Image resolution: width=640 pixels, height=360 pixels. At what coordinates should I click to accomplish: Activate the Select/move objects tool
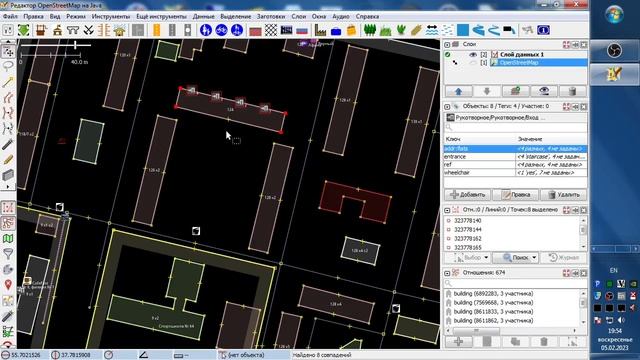pyautogui.click(x=8, y=52)
